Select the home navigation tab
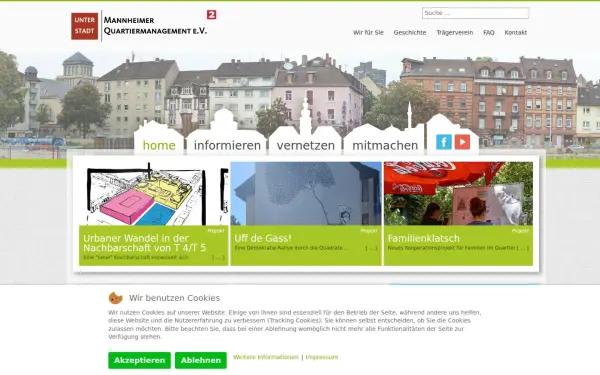Image resolution: width=600 pixels, height=375 pixels. (x=159, y=145)
